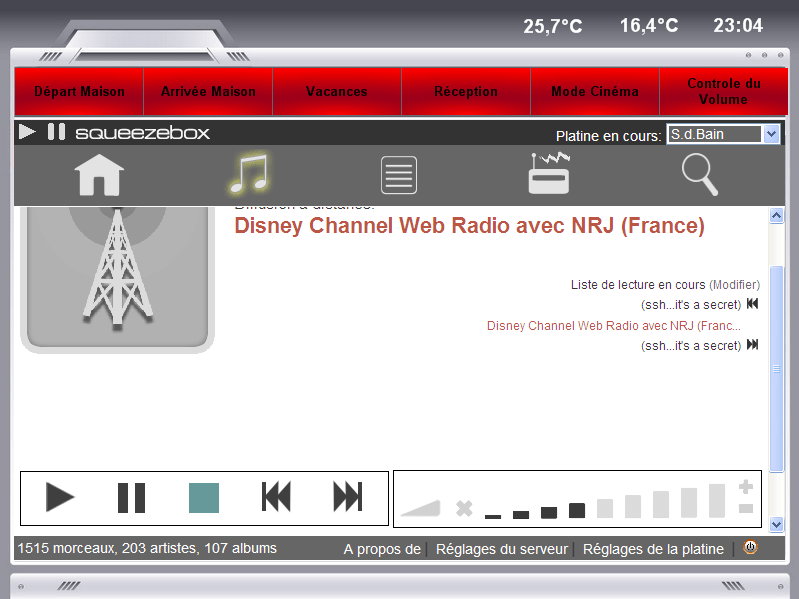Skip to next track in bottom controls
The image size is (799, 599).
[x=348, y=497]
